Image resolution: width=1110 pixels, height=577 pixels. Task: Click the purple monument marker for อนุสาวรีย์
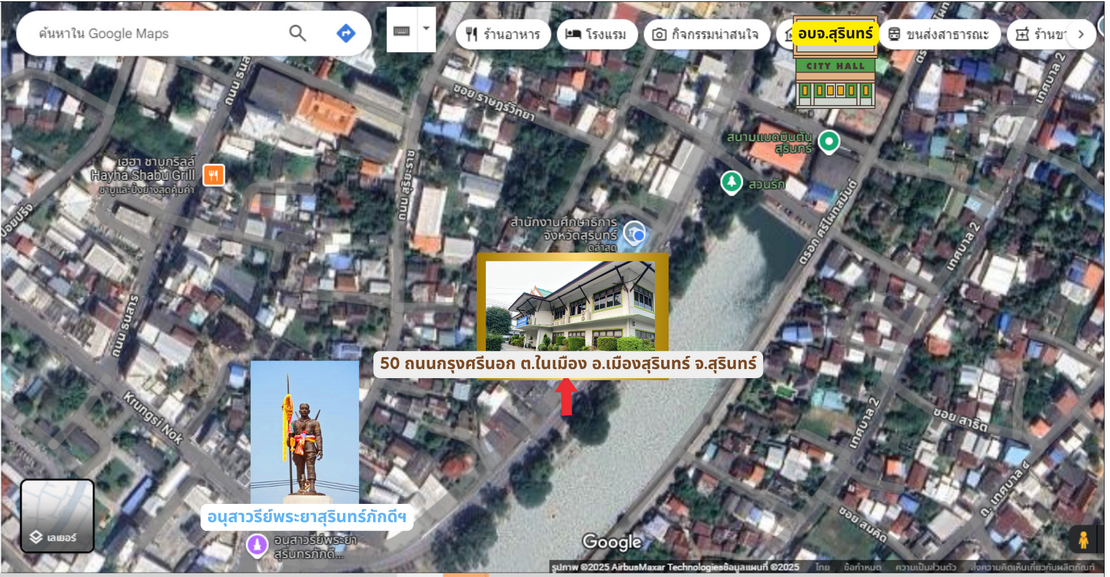pos(257,545)
